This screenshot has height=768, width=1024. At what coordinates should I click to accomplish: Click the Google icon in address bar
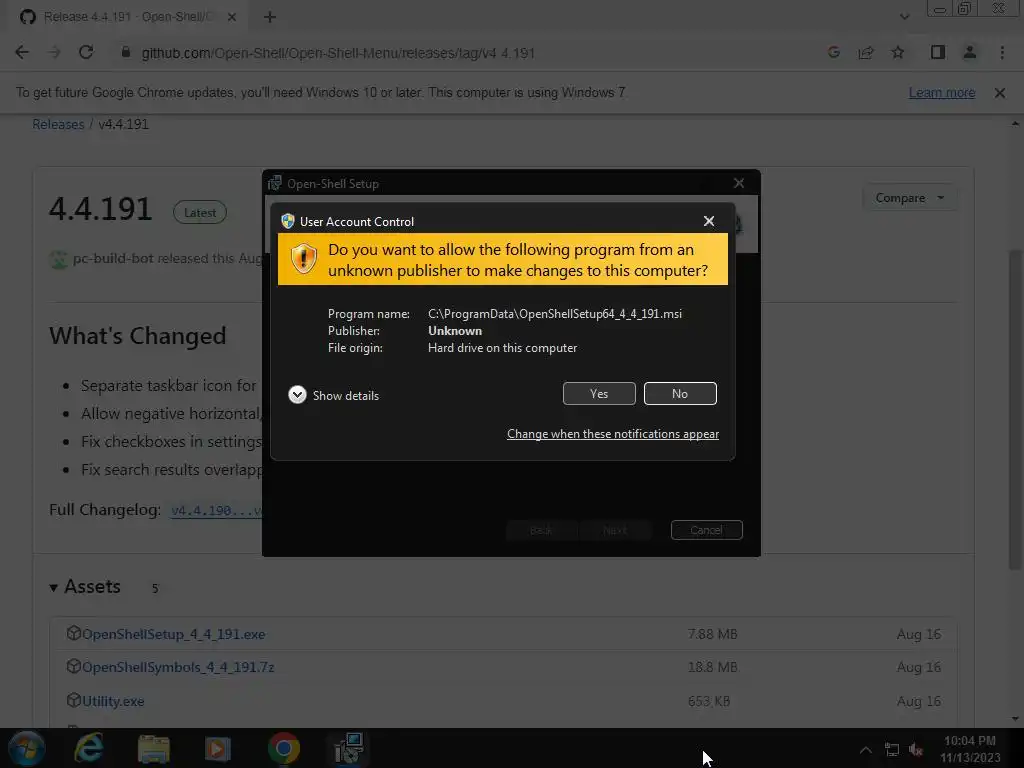834,53
